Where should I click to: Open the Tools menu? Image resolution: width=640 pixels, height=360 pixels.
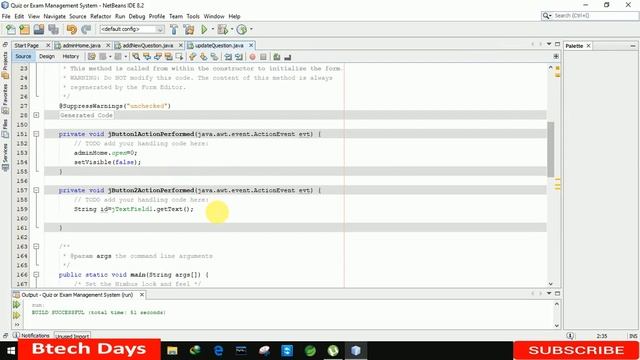pos(193,16)
